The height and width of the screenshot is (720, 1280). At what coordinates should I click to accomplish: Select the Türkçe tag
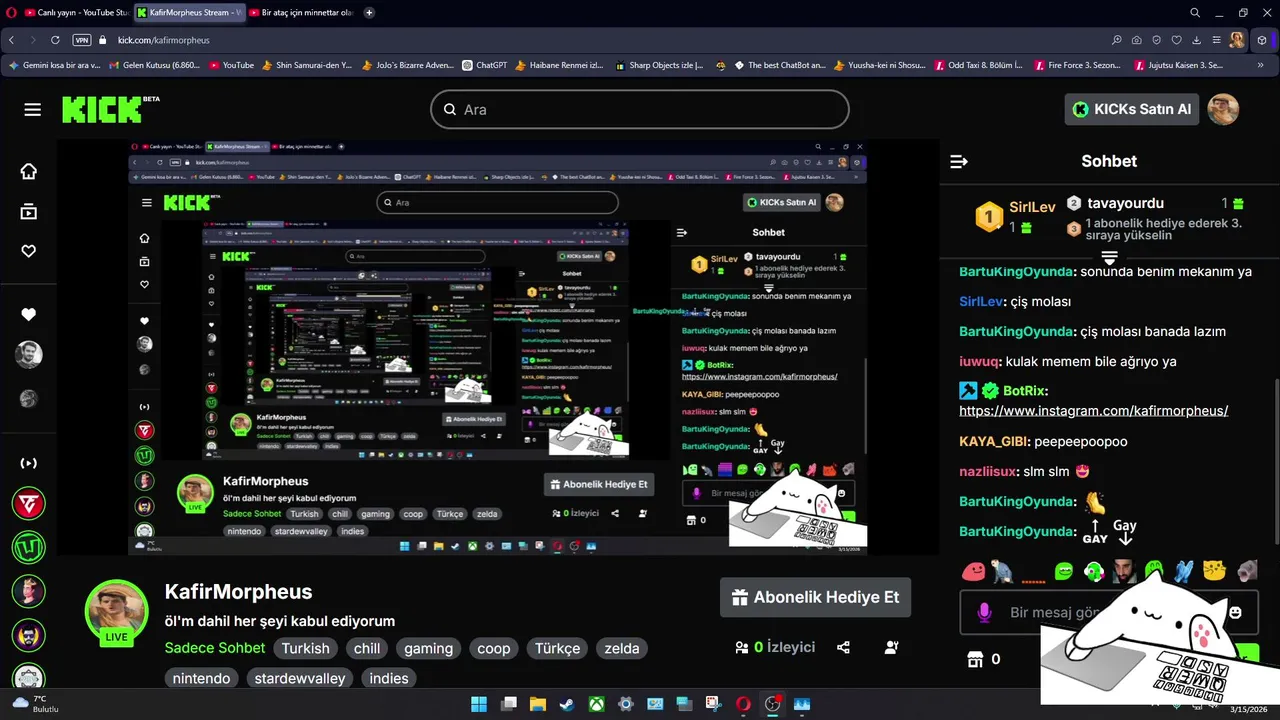point(557,648)
